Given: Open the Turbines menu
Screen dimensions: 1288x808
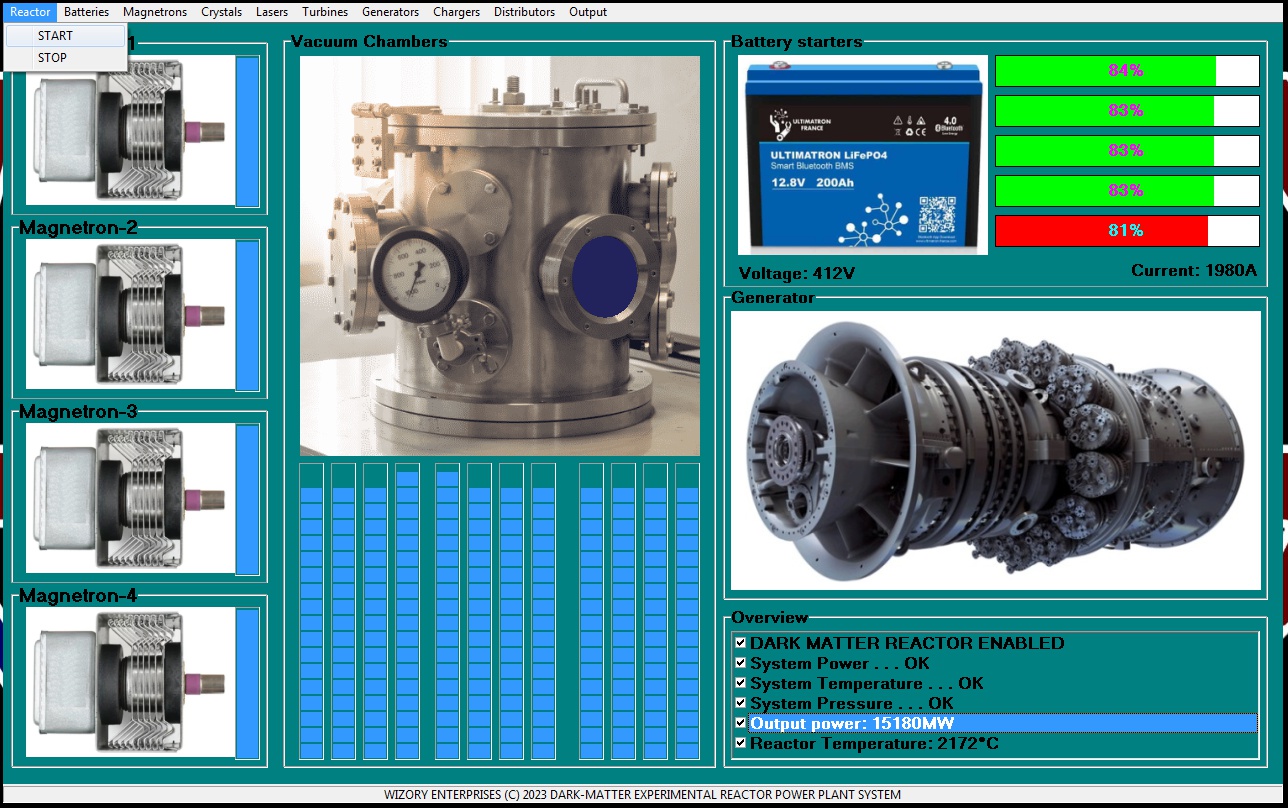Looking at the screenshot, I should (x=325, y=12).
